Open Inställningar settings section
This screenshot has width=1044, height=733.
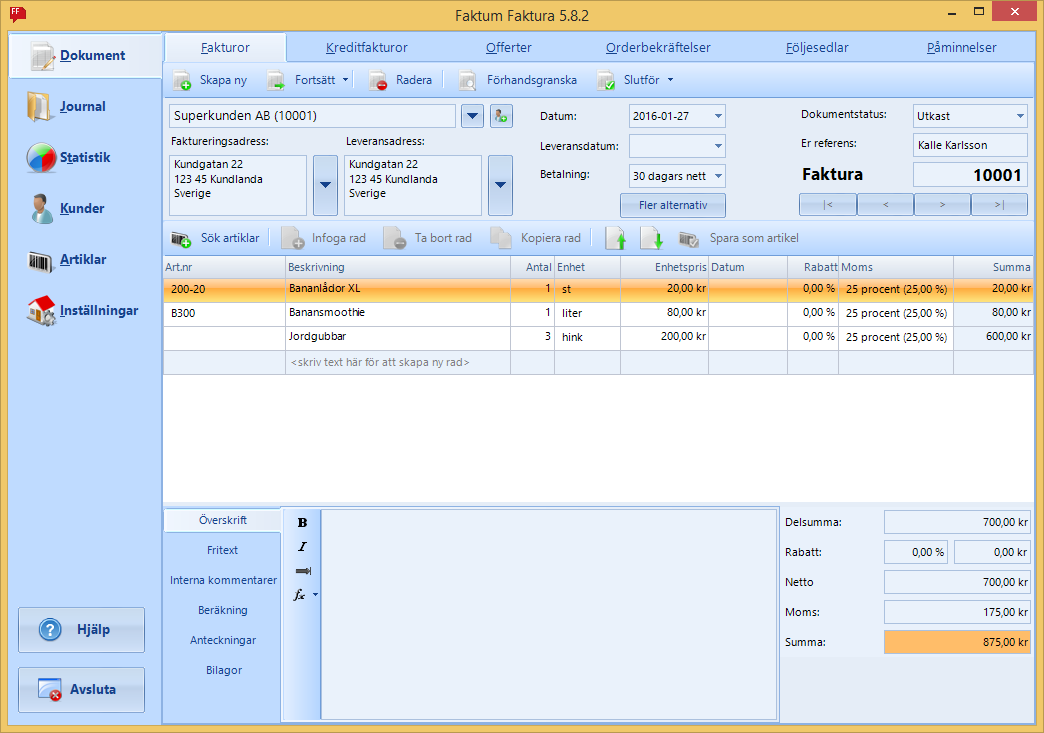pyautogui.click(x=81, y=311)
